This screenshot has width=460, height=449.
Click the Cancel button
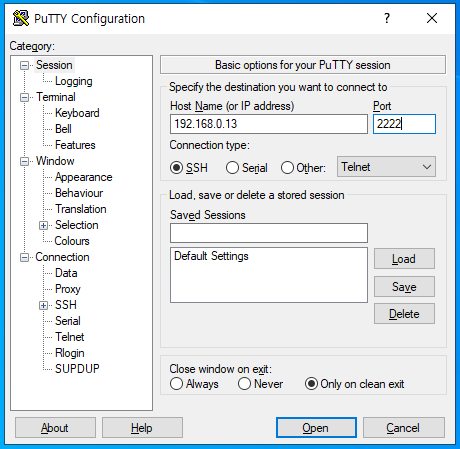tap(404, 428)
